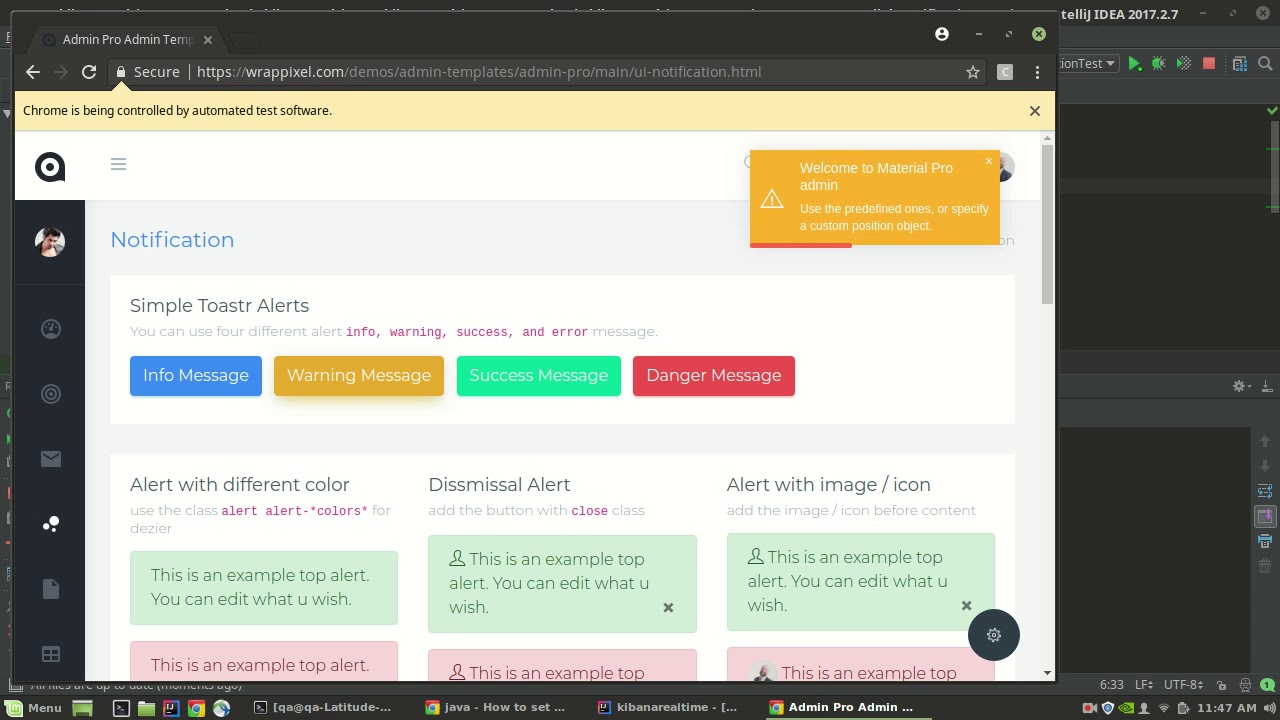
Task: Open file manager folder in taskbar
Action: (x=146, y=708)
